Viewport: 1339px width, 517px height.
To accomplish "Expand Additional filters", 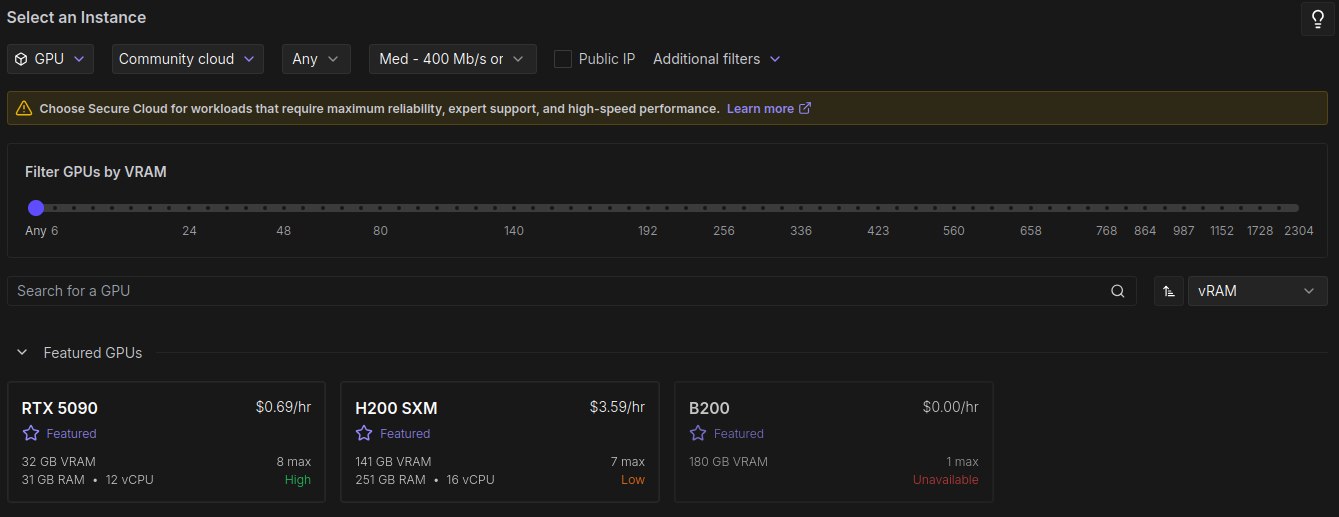I will (x=716, y=59).
